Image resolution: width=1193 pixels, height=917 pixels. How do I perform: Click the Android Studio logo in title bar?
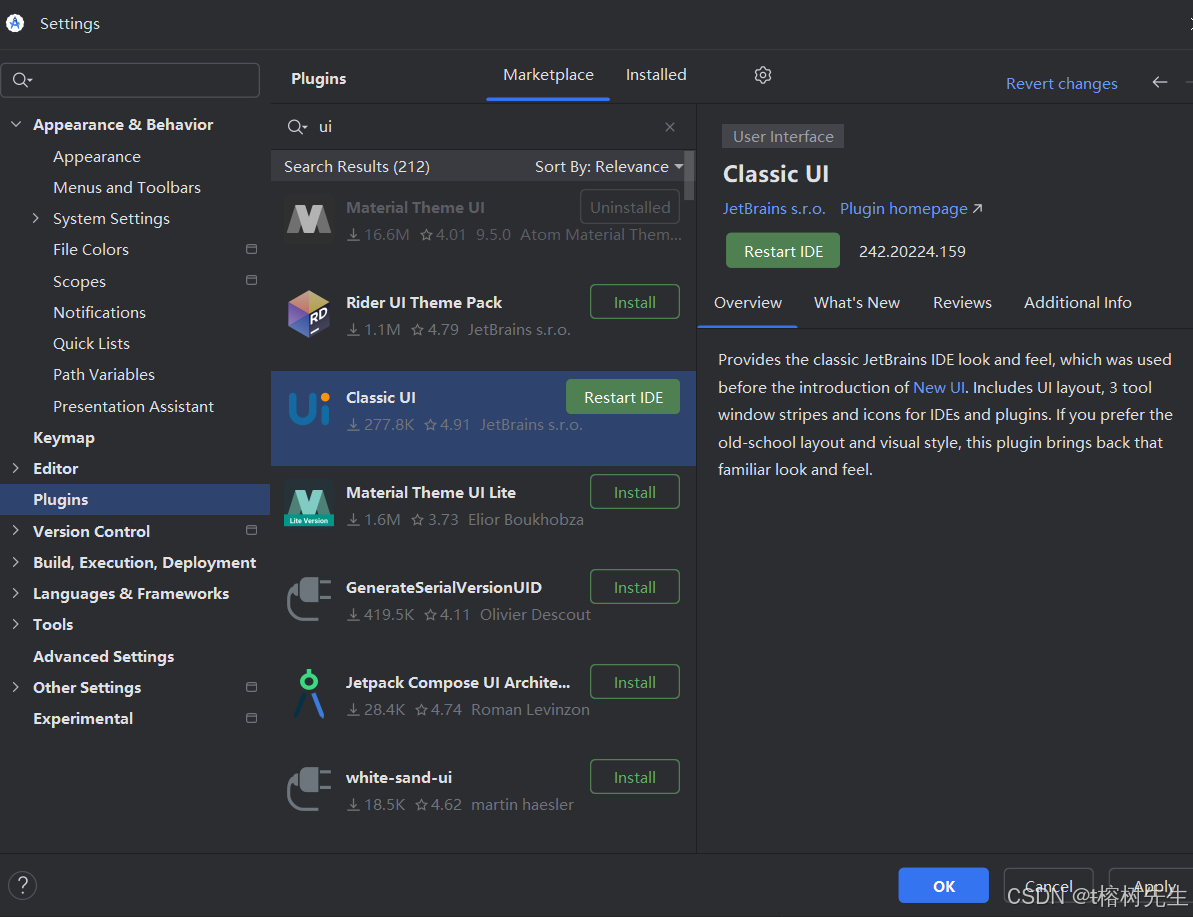(14, 23)
